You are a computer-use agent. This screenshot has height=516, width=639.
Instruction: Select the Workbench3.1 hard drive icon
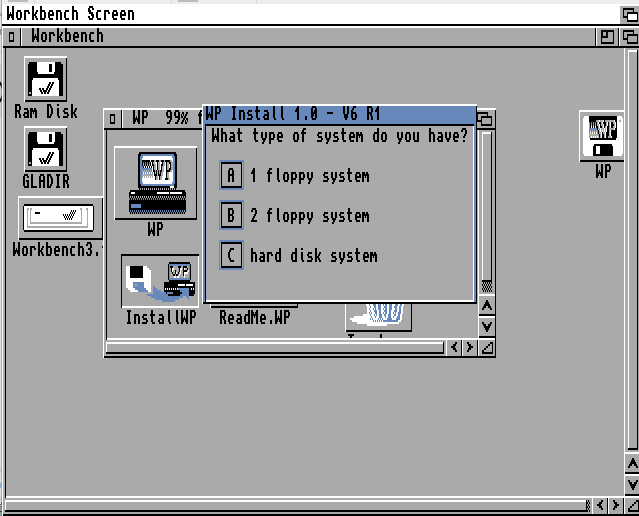59,218
